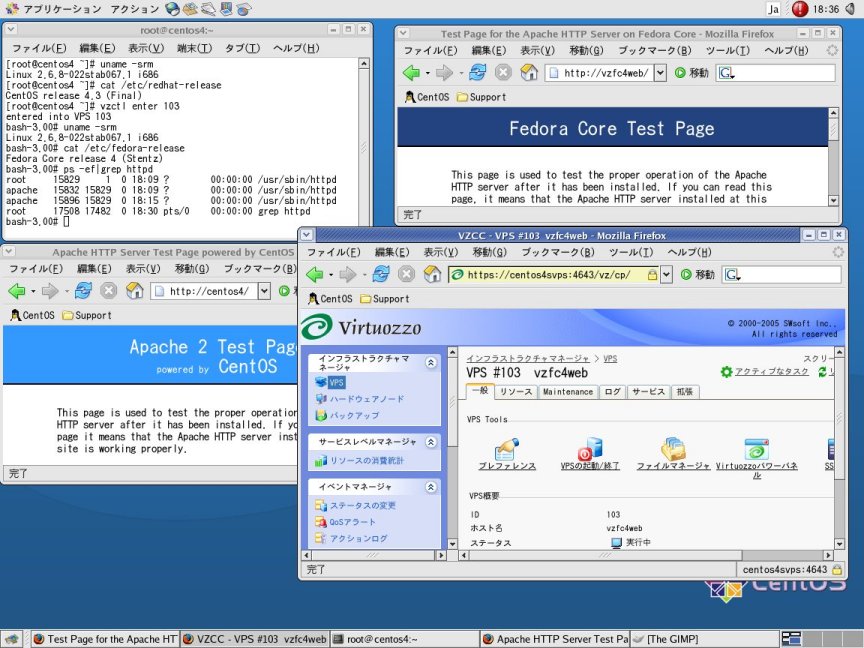Click the アクティブなタスク link
Screen dimensions: 864x648
coord(771,372)
